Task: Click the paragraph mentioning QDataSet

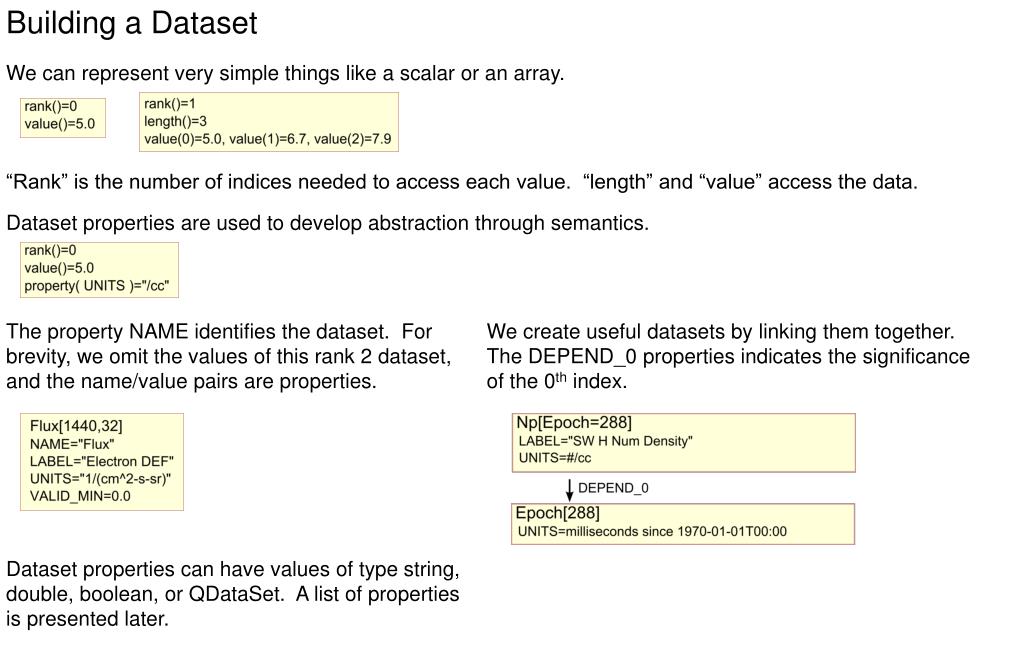Action: tap(233, 594)
